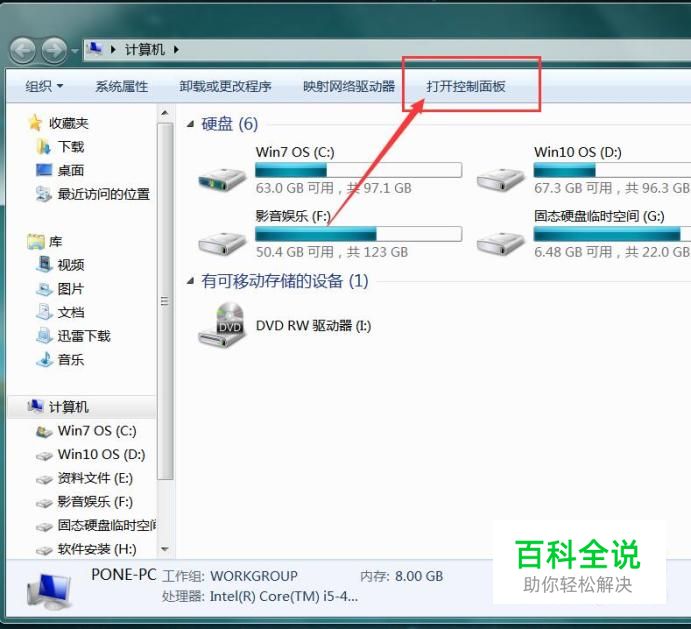Select 计算机 node in navigation pane
The image size is (691, 629).
68,407
